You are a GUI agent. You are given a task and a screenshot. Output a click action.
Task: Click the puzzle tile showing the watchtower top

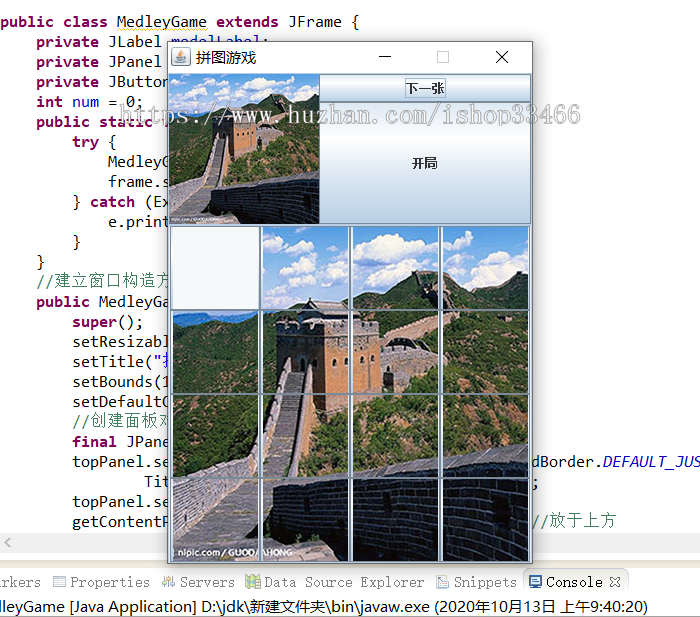click(305, 352)
